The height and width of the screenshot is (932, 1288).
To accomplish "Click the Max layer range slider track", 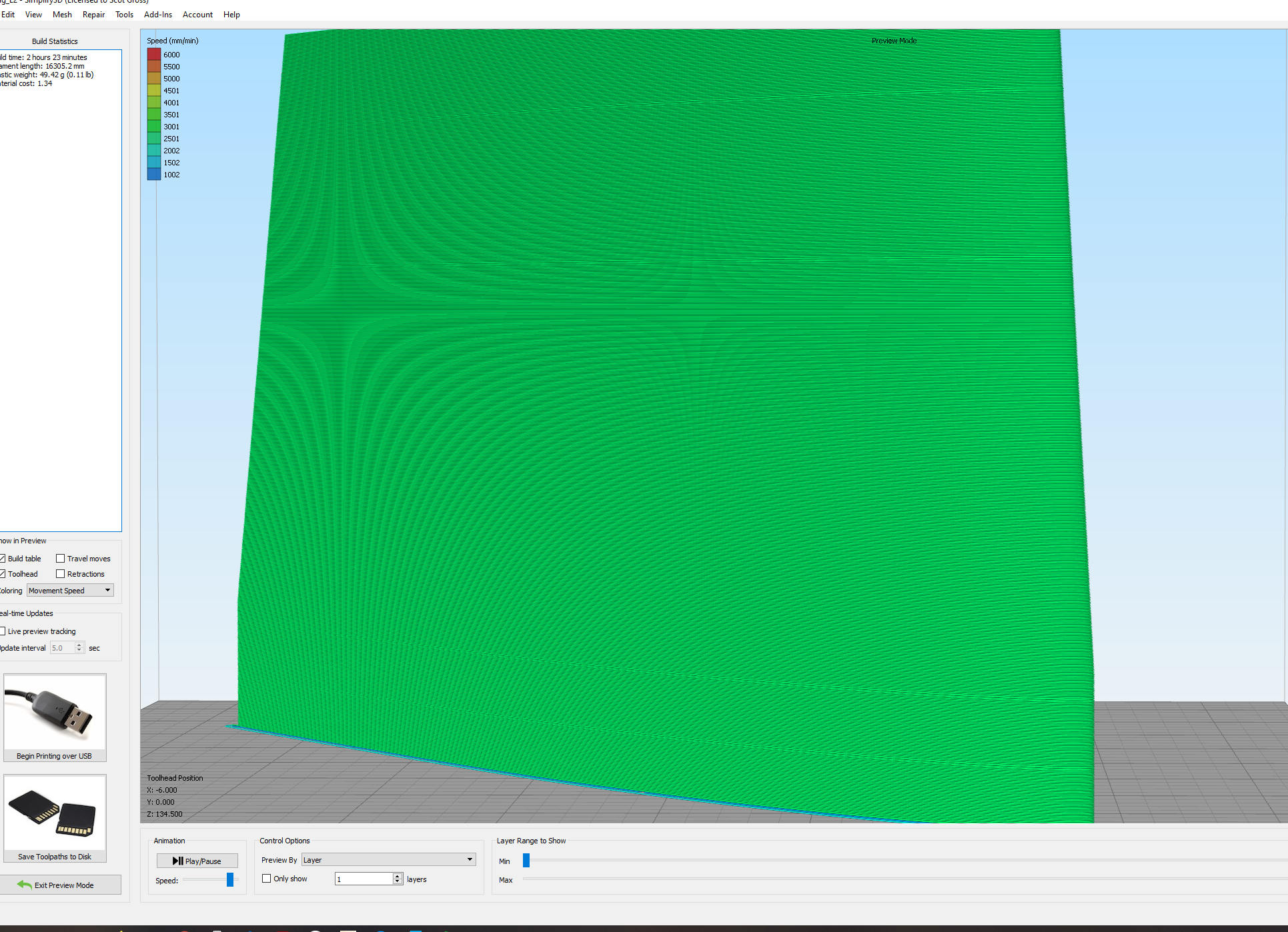I will pyautogui.click(x=905, y=880).
